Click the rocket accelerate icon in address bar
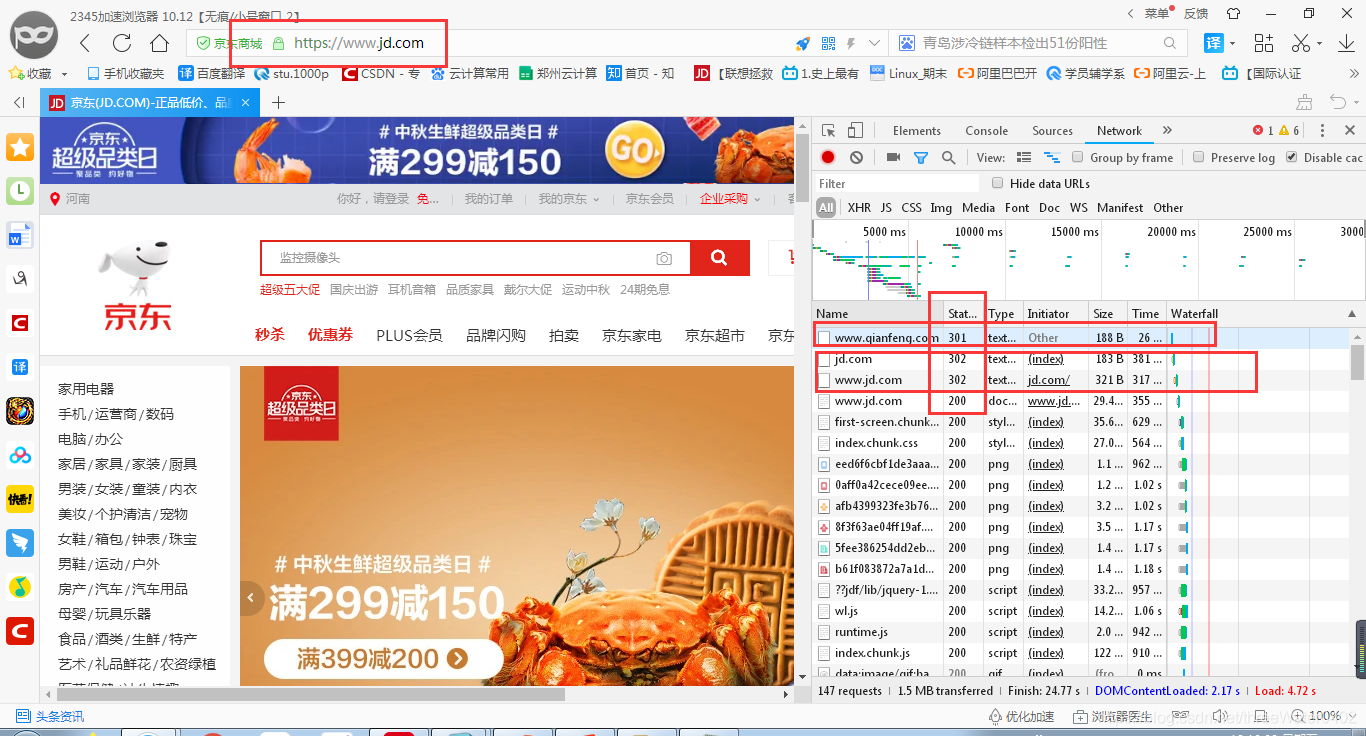Viewport: 1366px width, 736px height. [802, 43]
